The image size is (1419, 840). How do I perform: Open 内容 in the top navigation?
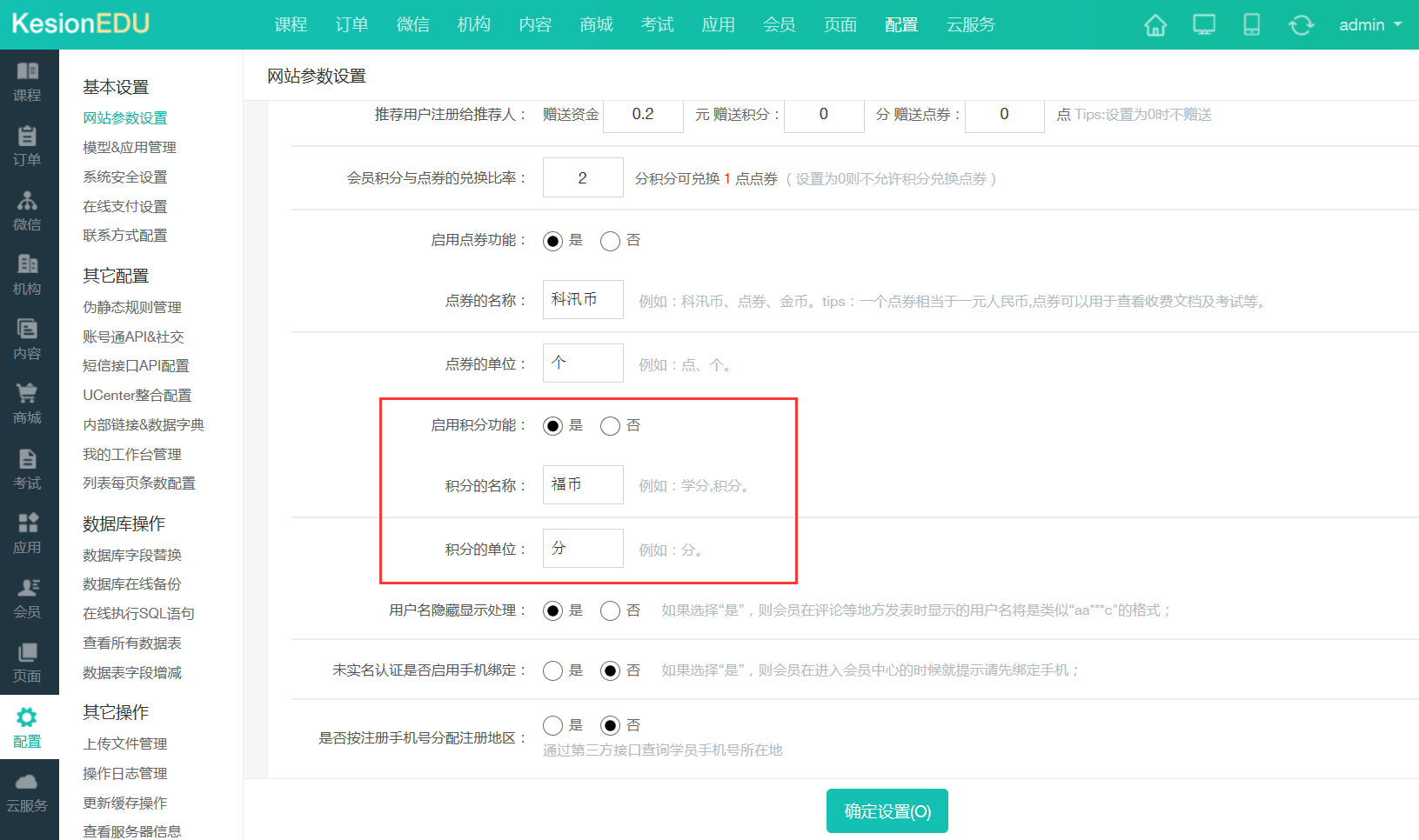coord(535,25)
